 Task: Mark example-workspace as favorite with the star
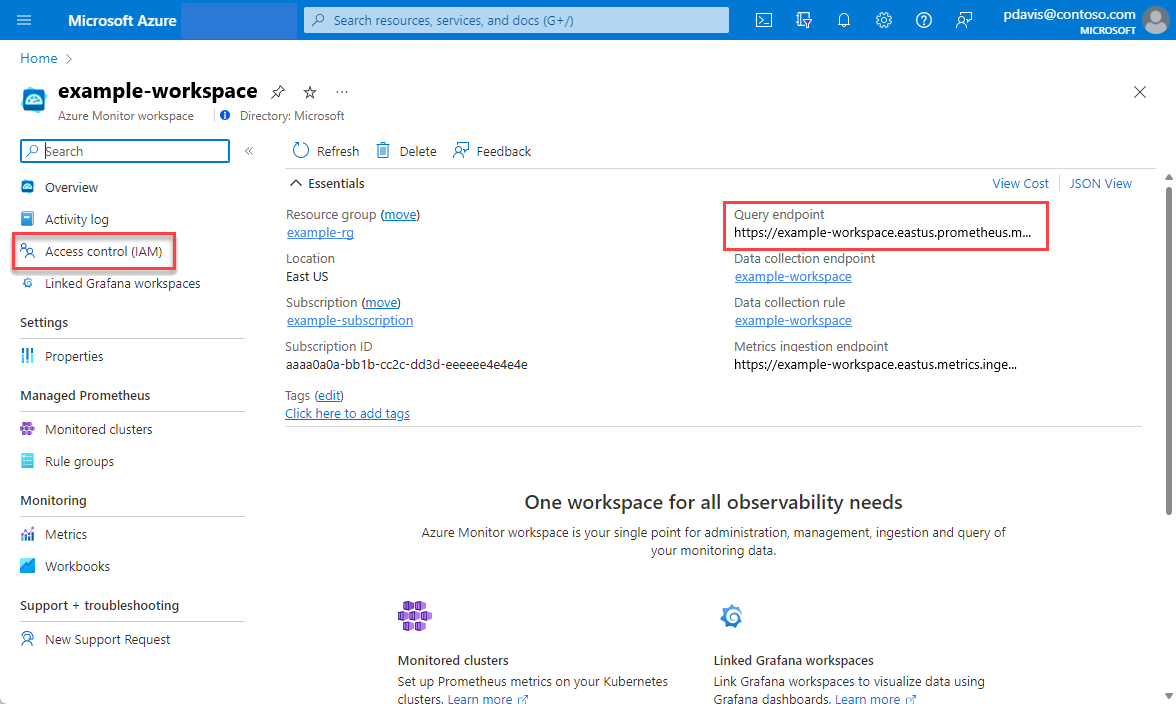click(x=310, y=92)
